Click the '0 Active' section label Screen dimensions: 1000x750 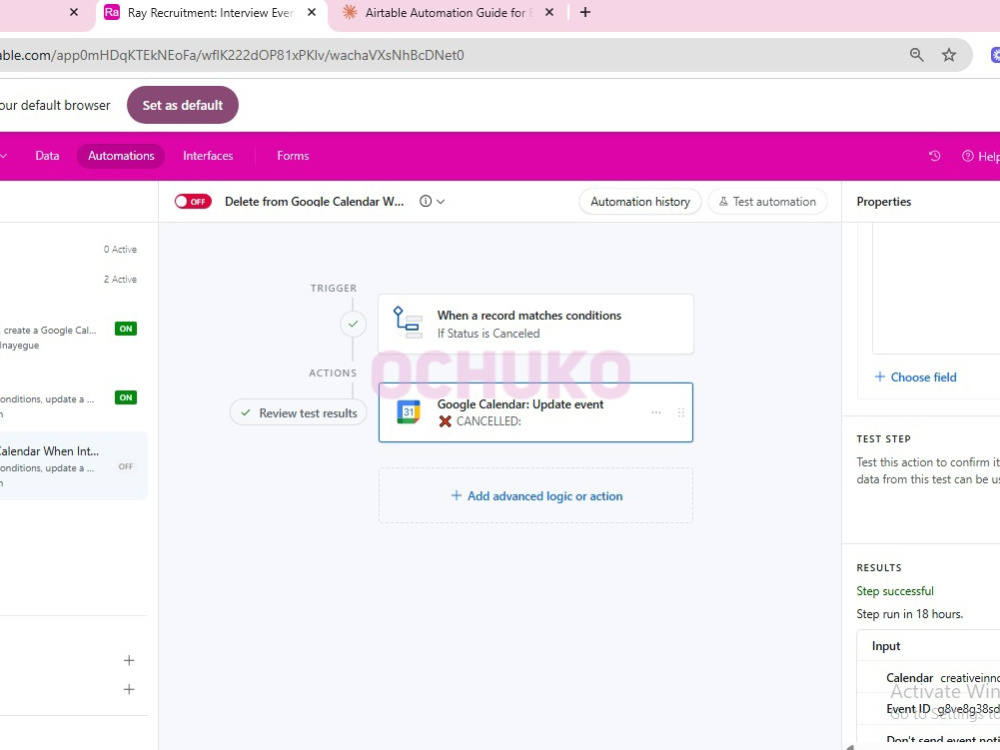[x=120, y=249]
